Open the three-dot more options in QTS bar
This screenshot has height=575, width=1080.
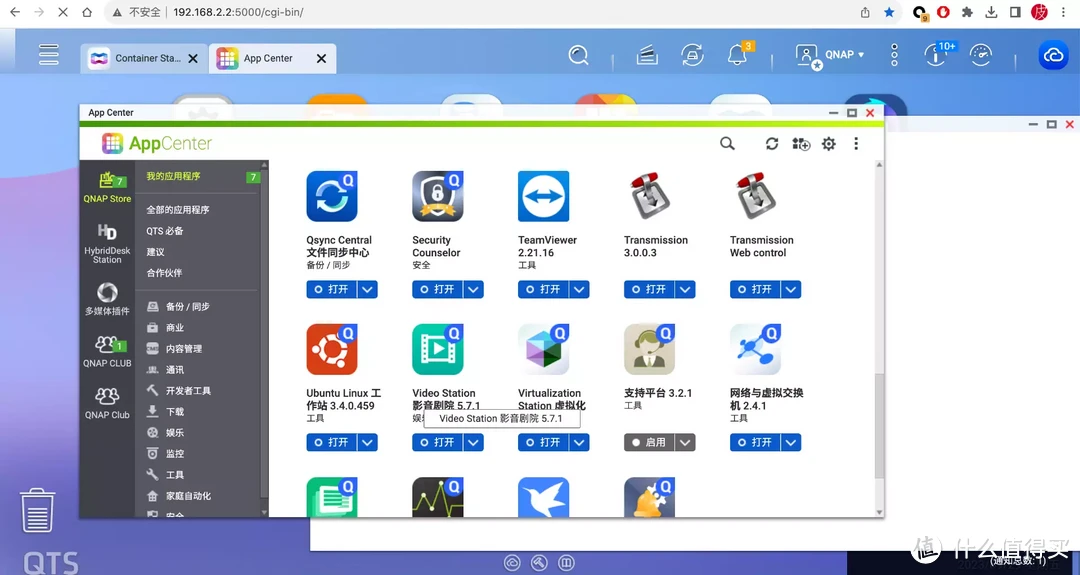[894, 55]
